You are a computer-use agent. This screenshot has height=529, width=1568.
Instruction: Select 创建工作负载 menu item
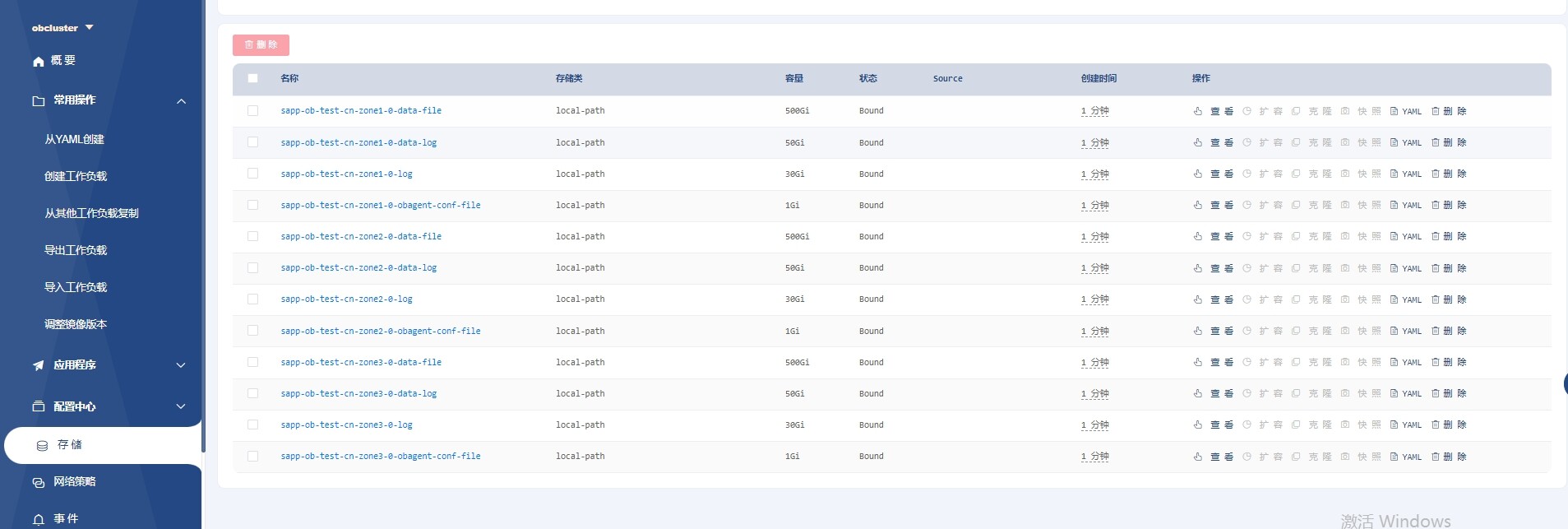76,176
